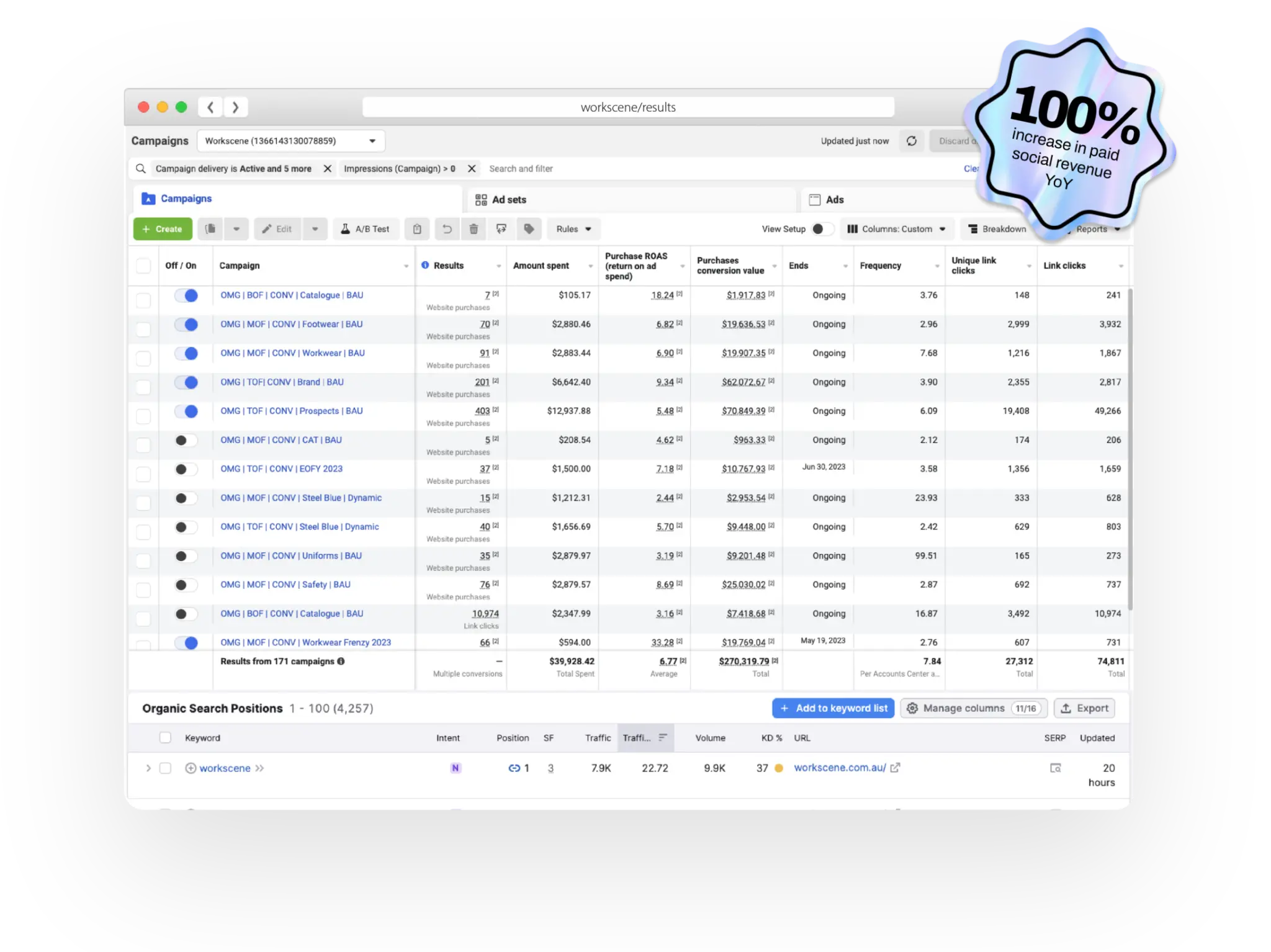Viewport: 1271px width, 952px height.
Task: Click the refresh icon beside Updated just now
Action: (911, 141)
